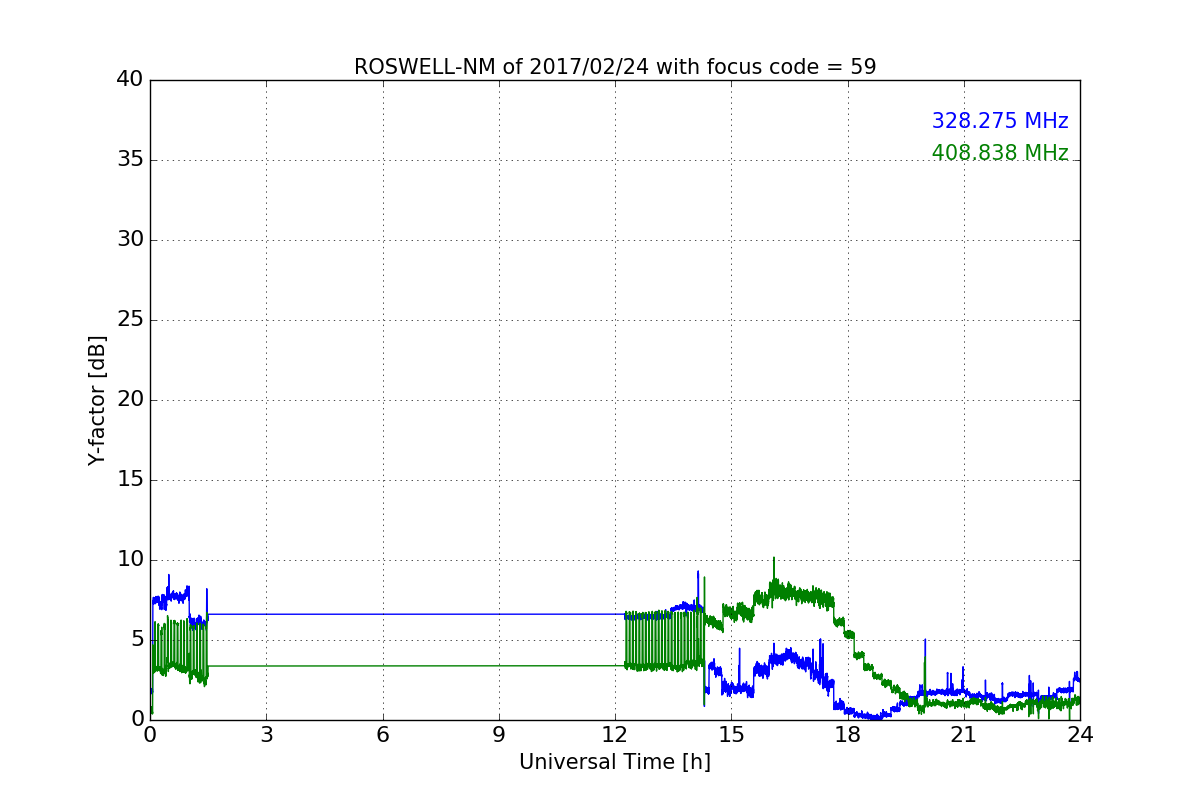Click the x-axis tick label 12
This screenshot has width=1200, height=800.
click(x=615, y=734)
